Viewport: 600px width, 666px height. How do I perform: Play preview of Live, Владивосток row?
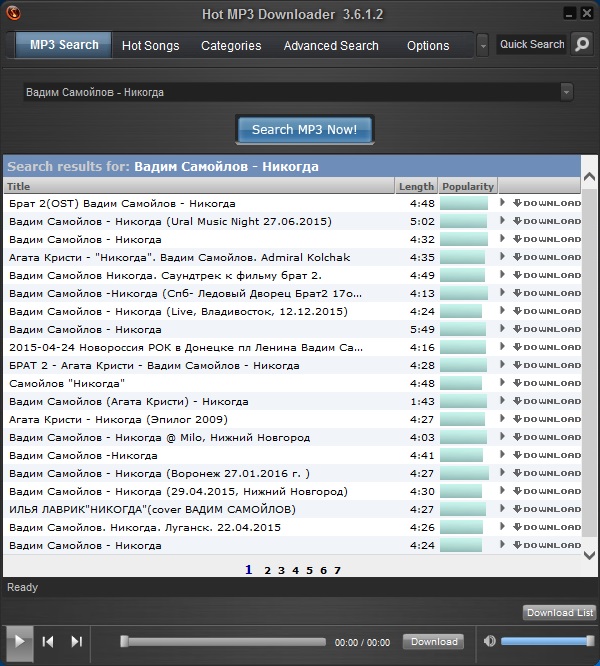(x=502, y=310)
